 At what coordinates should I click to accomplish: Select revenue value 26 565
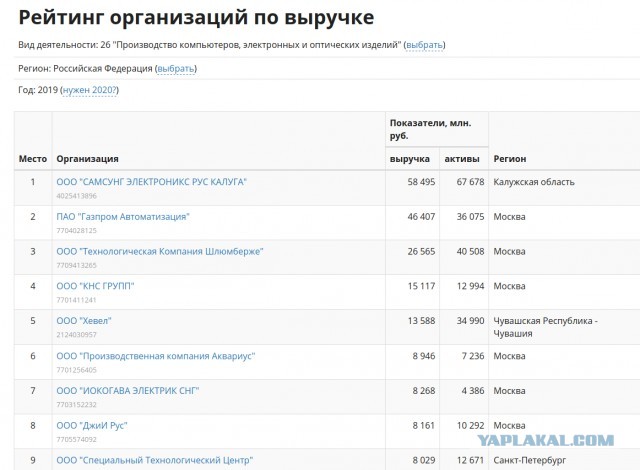click(421, 251)
